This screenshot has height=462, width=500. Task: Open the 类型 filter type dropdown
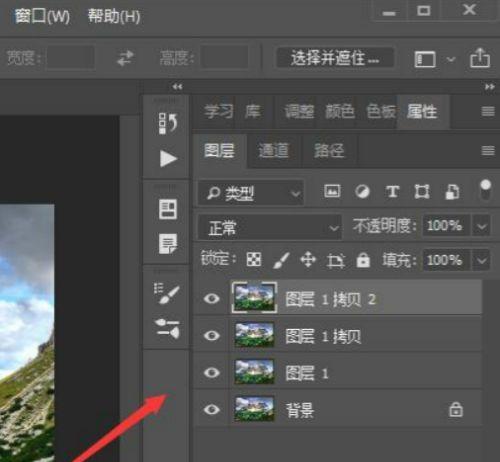click(x=251, y=193)
